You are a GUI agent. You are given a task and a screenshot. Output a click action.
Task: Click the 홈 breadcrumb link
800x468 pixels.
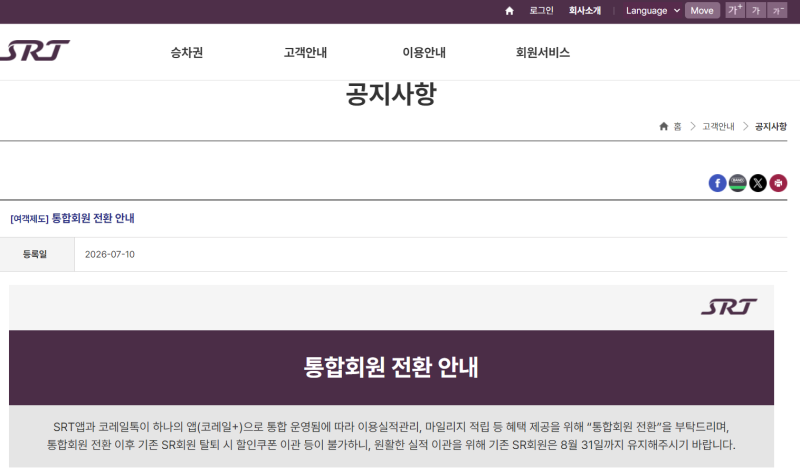(670, 126)
